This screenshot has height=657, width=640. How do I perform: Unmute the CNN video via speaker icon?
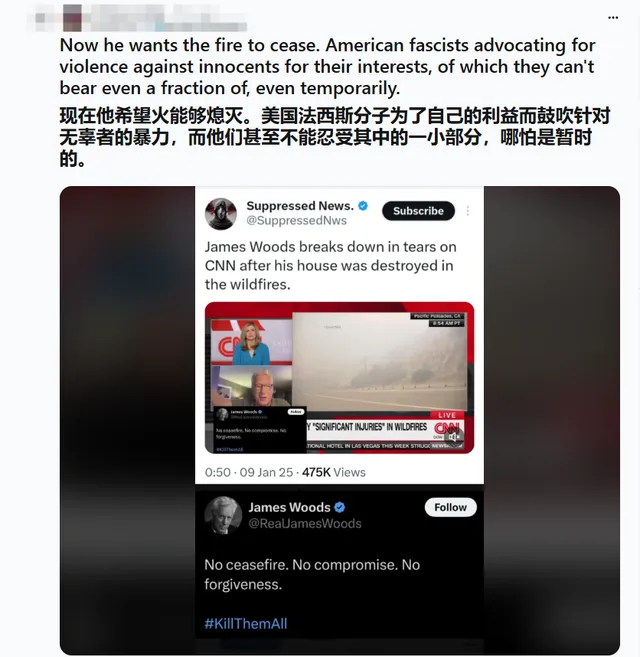[455, 437]
